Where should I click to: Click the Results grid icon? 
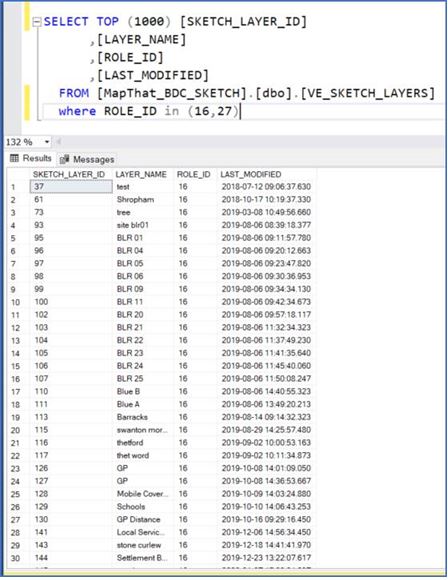click(14, 159)
